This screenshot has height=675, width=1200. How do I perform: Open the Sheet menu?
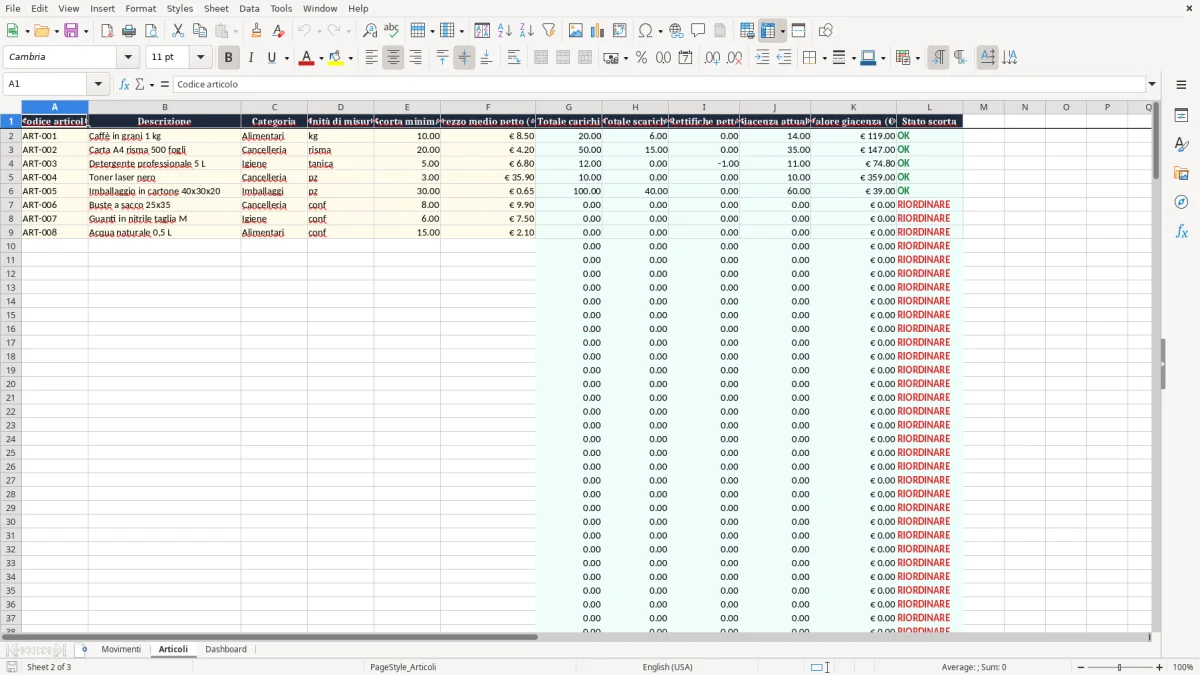(216, 8)
